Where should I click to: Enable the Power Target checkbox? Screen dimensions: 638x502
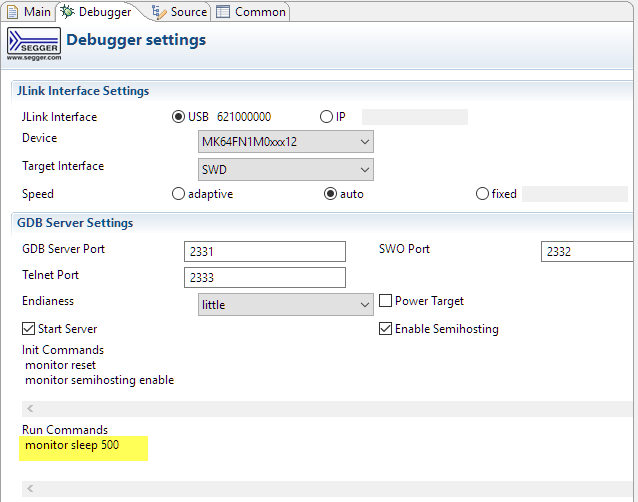click(x=386, y=301)
